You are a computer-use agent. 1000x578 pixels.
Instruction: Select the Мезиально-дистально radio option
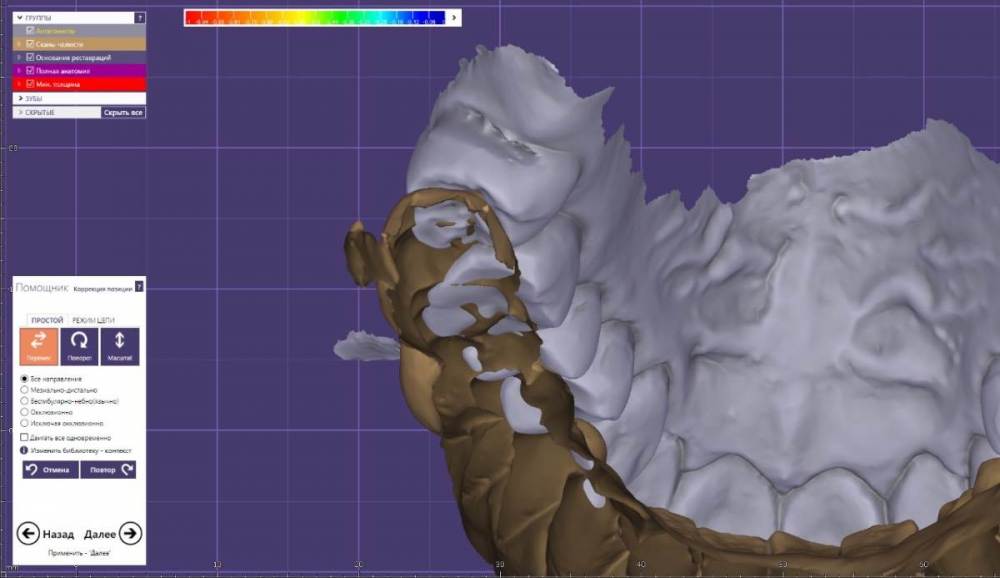point(25,390)
